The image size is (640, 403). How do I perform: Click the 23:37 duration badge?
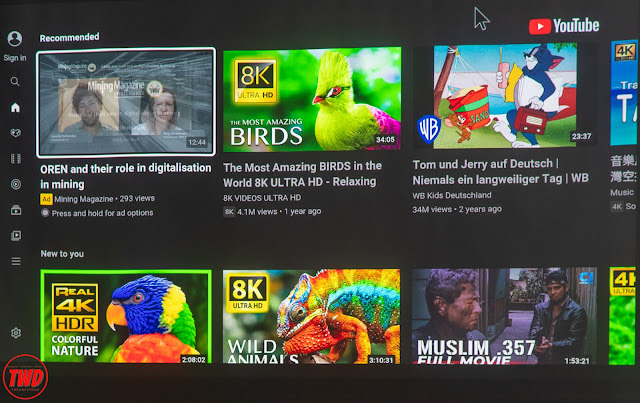pyautogui.click(x=581, y=136)
